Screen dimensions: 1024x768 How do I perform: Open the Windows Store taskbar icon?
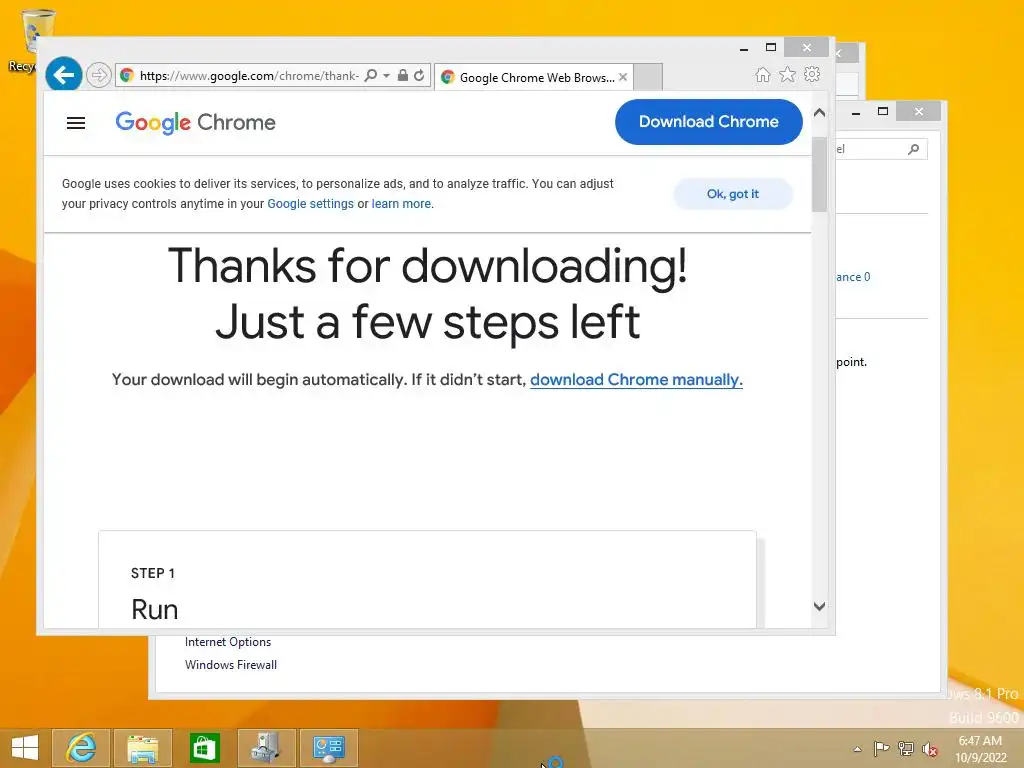pyautogui.click(x=204, y=748)
